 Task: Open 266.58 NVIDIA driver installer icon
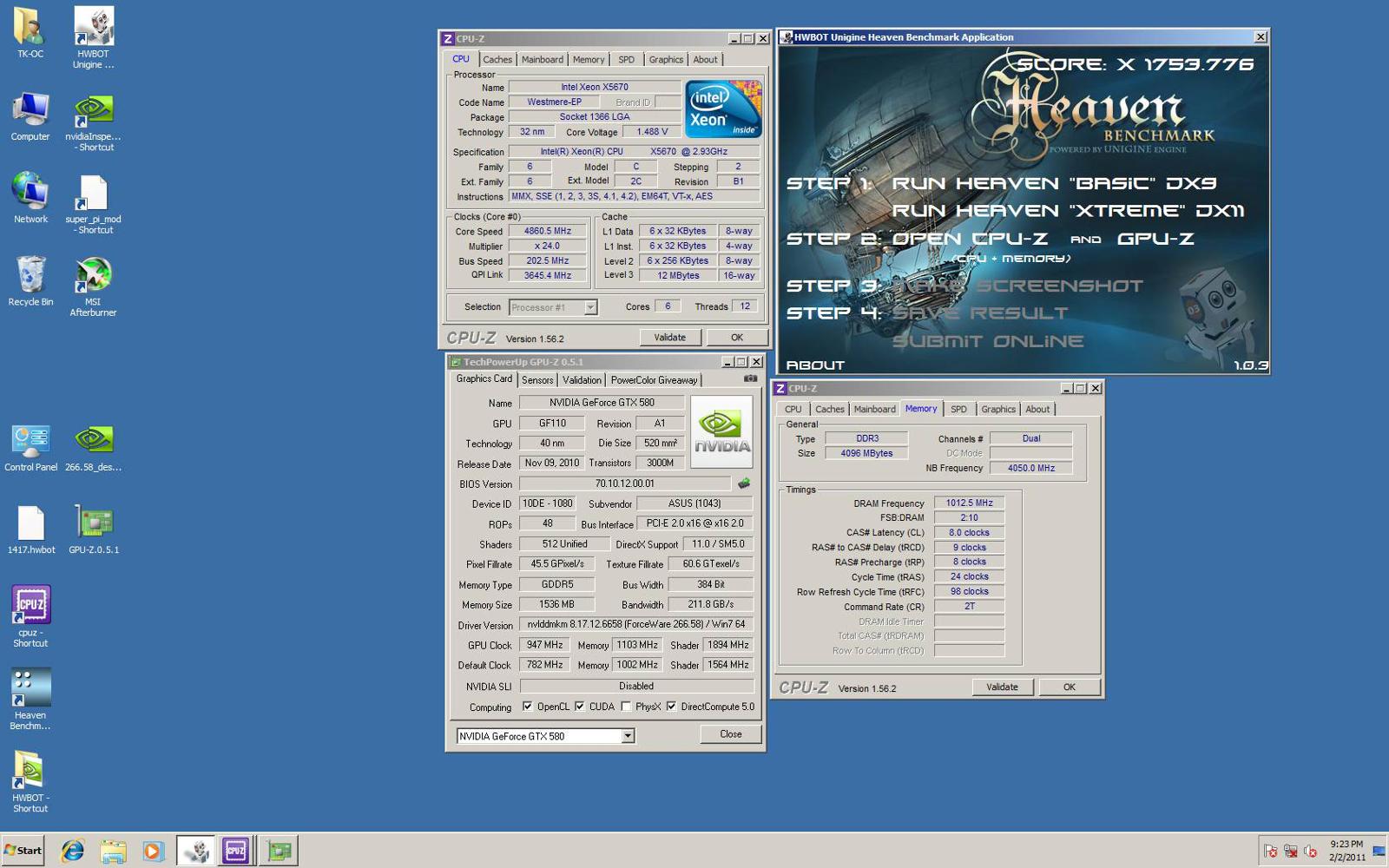click(x=93, y=447)
